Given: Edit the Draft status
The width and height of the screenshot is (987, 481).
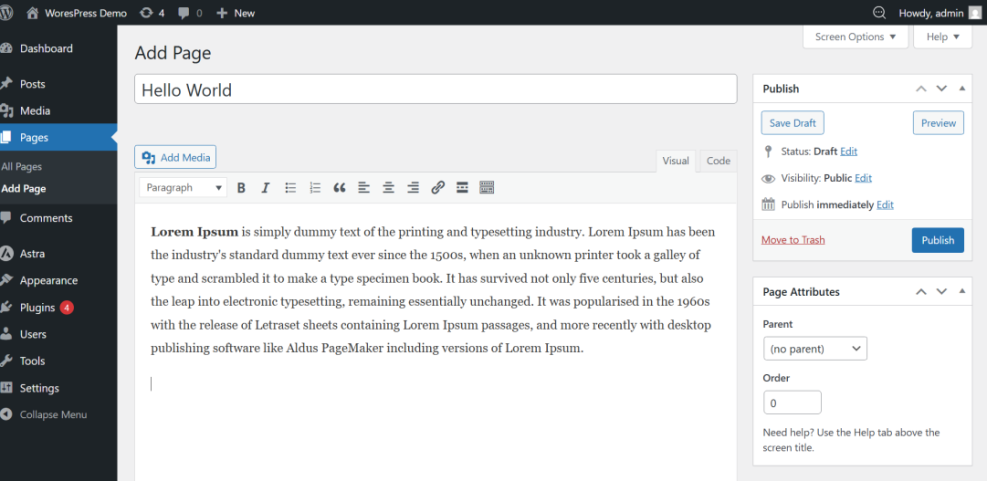Looking at the screenshot, I should (x=849, y=152).
